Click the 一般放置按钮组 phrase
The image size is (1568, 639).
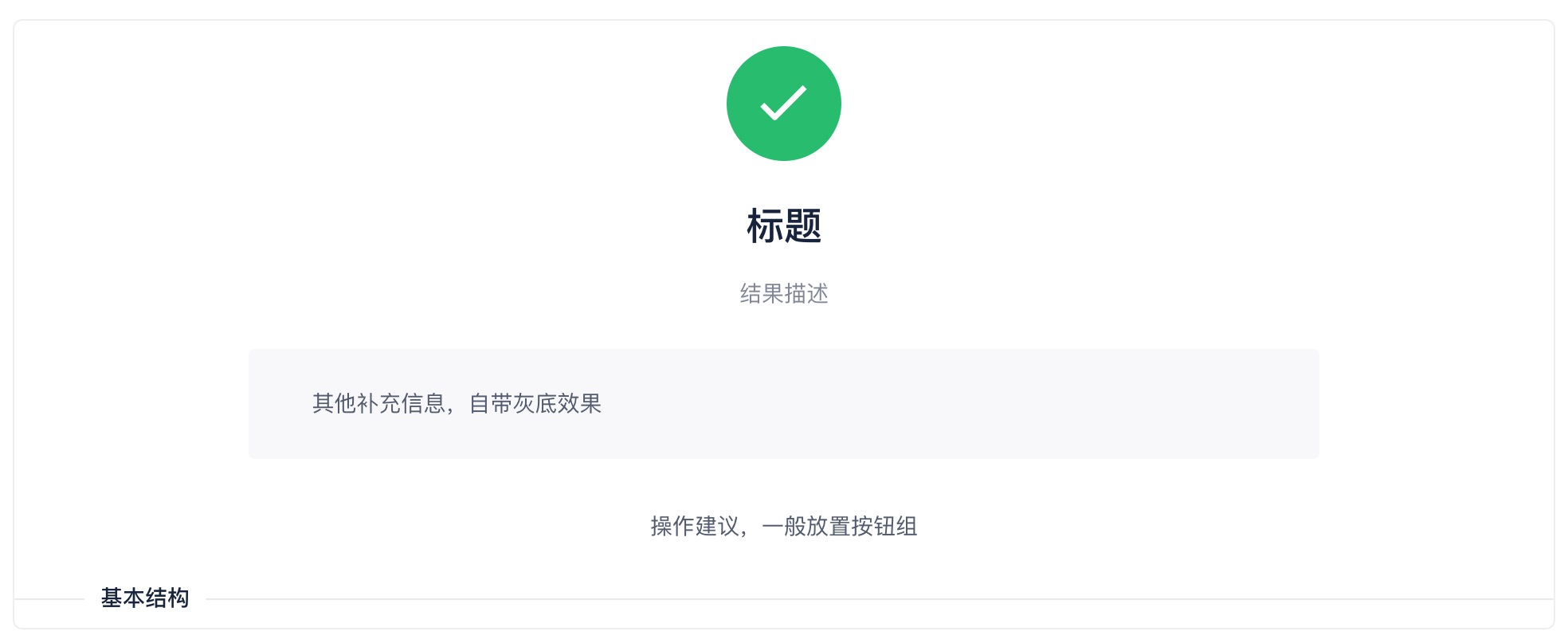(840, 527)
